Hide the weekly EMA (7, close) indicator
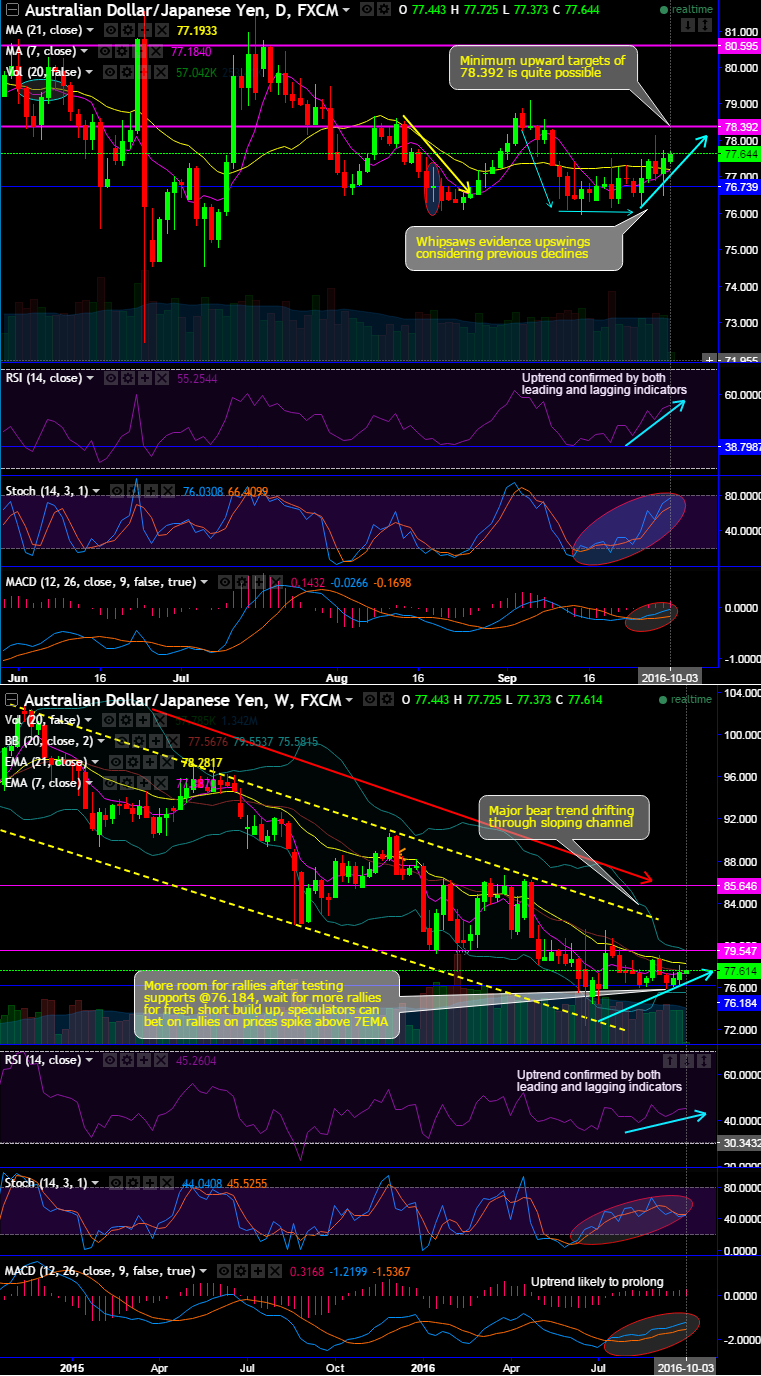 click(110, 783)
